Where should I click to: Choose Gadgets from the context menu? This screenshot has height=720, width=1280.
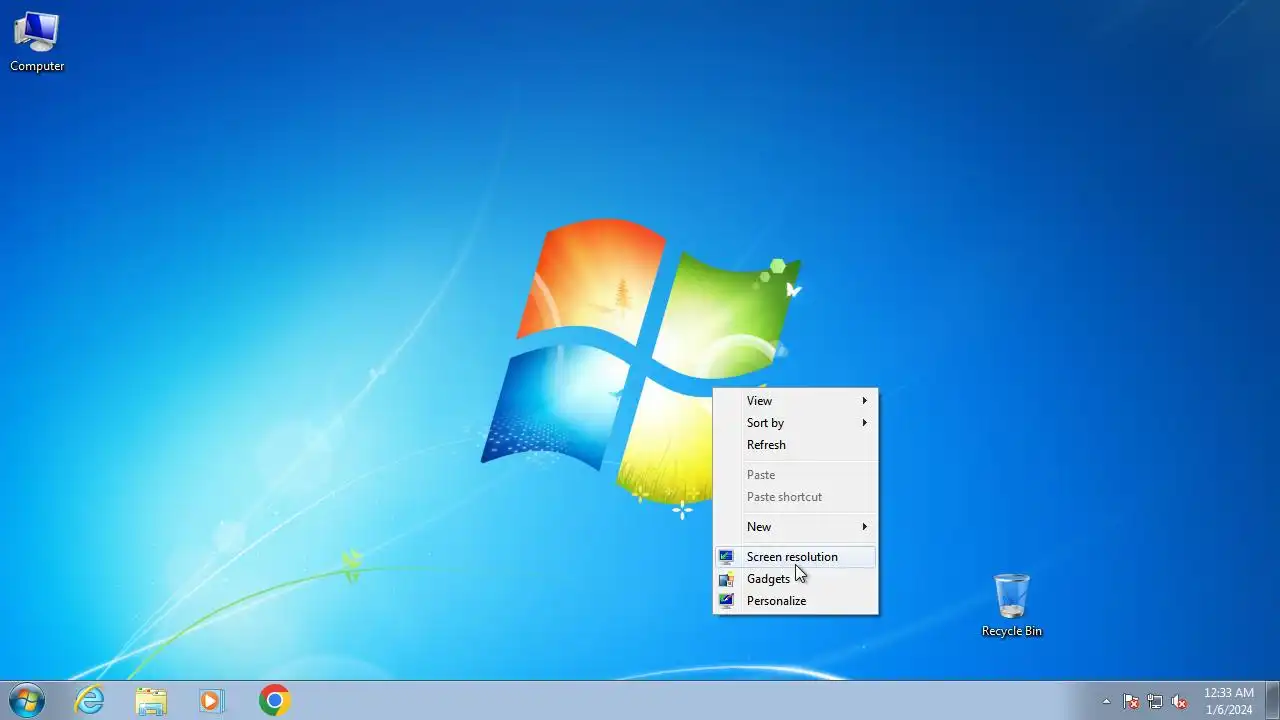795,579
